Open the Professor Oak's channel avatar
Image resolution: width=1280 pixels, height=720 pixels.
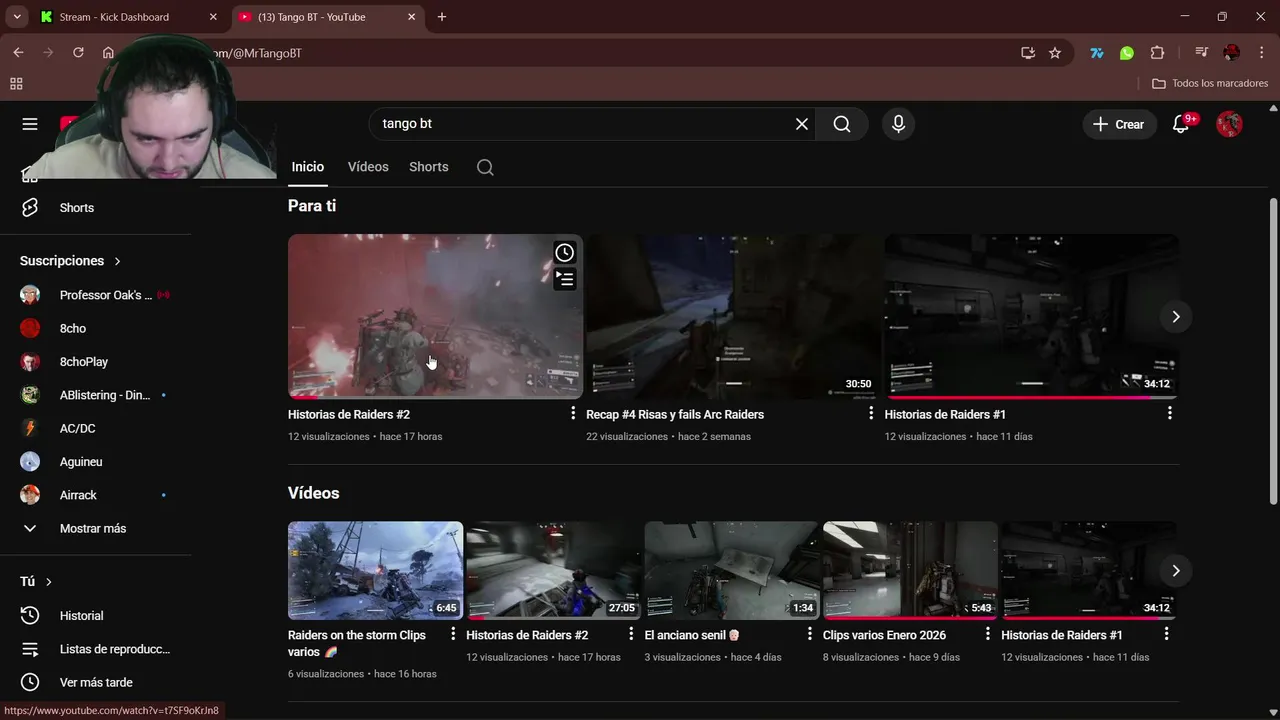coord(30,295)
